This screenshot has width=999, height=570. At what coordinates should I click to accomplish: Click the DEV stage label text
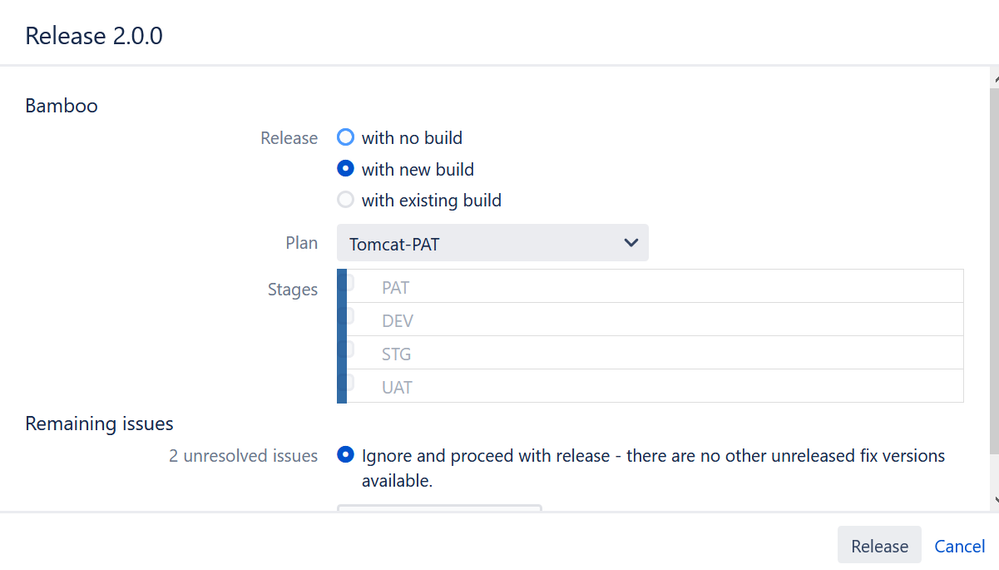(x=398, y=321)
